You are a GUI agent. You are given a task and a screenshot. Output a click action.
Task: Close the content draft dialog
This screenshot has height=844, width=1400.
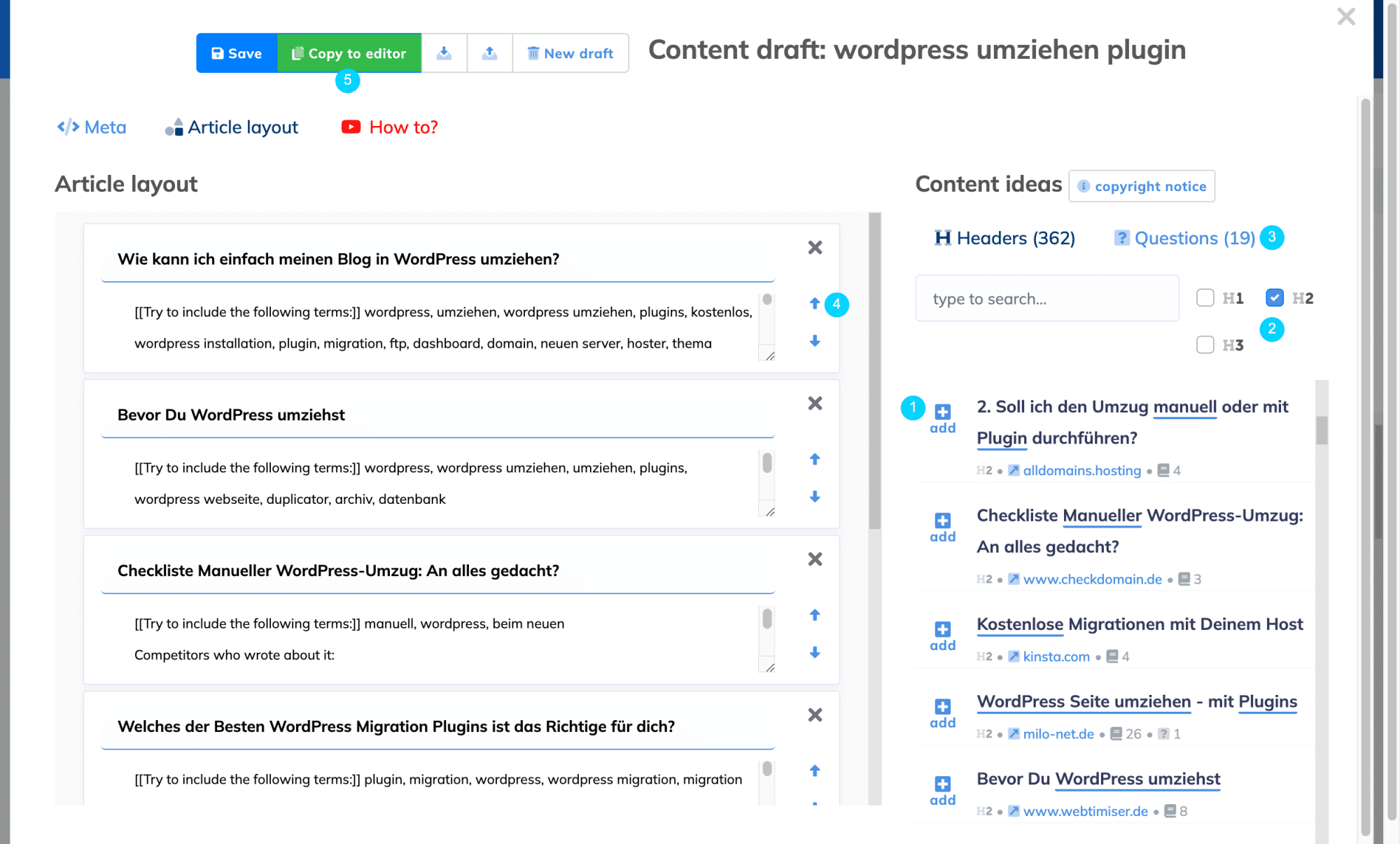(1346, 16)
